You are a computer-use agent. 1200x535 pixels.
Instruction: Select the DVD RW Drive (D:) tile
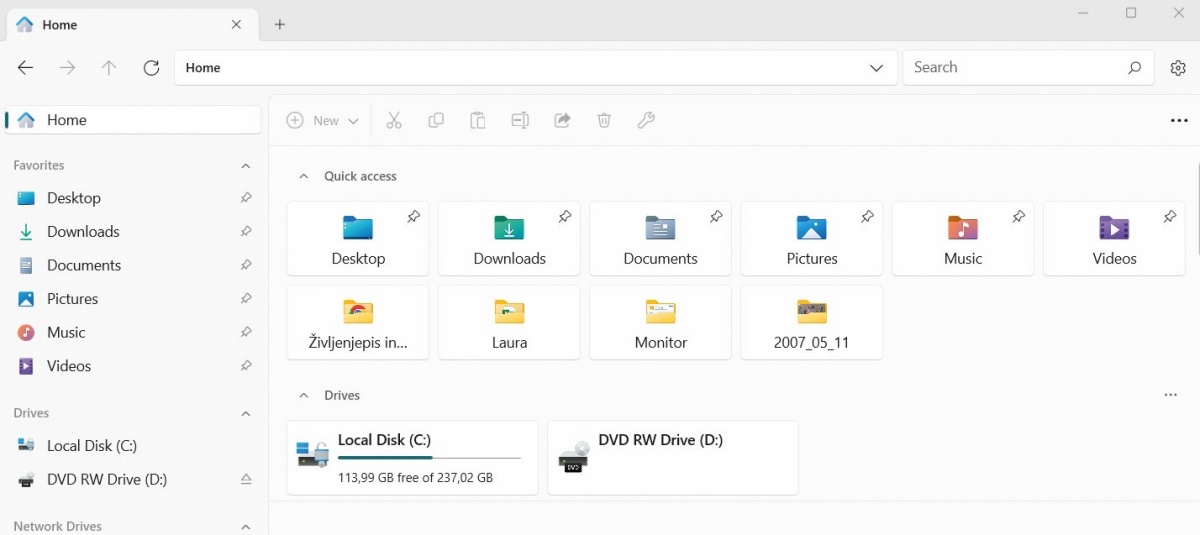coord(673,458)
